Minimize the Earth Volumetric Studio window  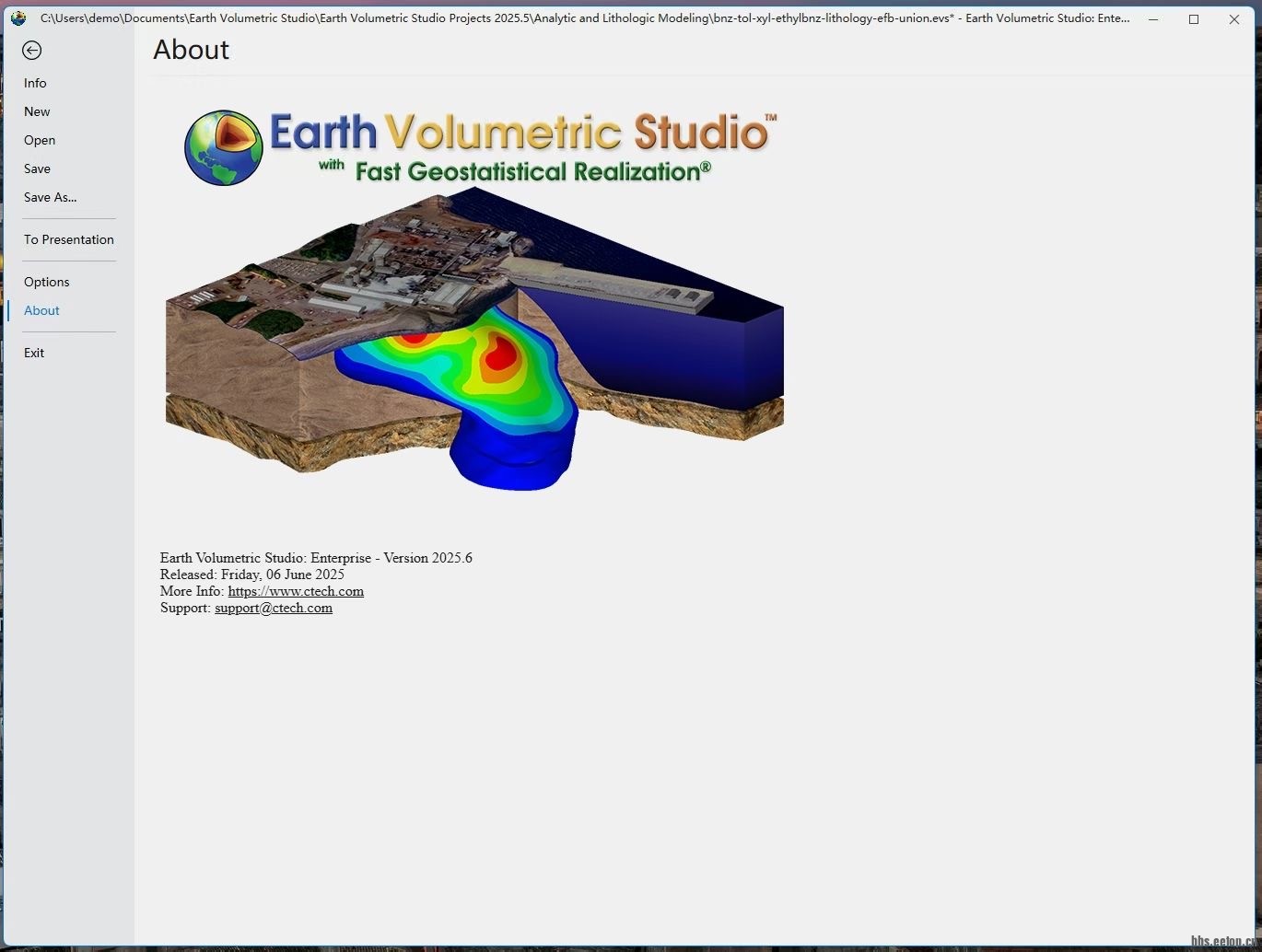click(1153, 18)
